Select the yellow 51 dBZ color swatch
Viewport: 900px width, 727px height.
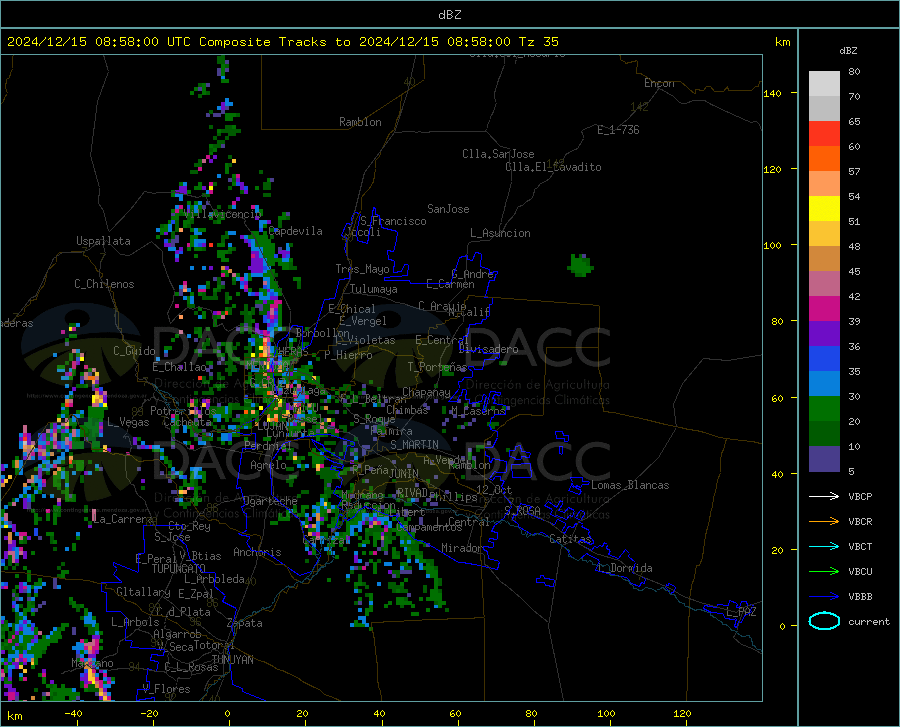click(x=824, y=209)
